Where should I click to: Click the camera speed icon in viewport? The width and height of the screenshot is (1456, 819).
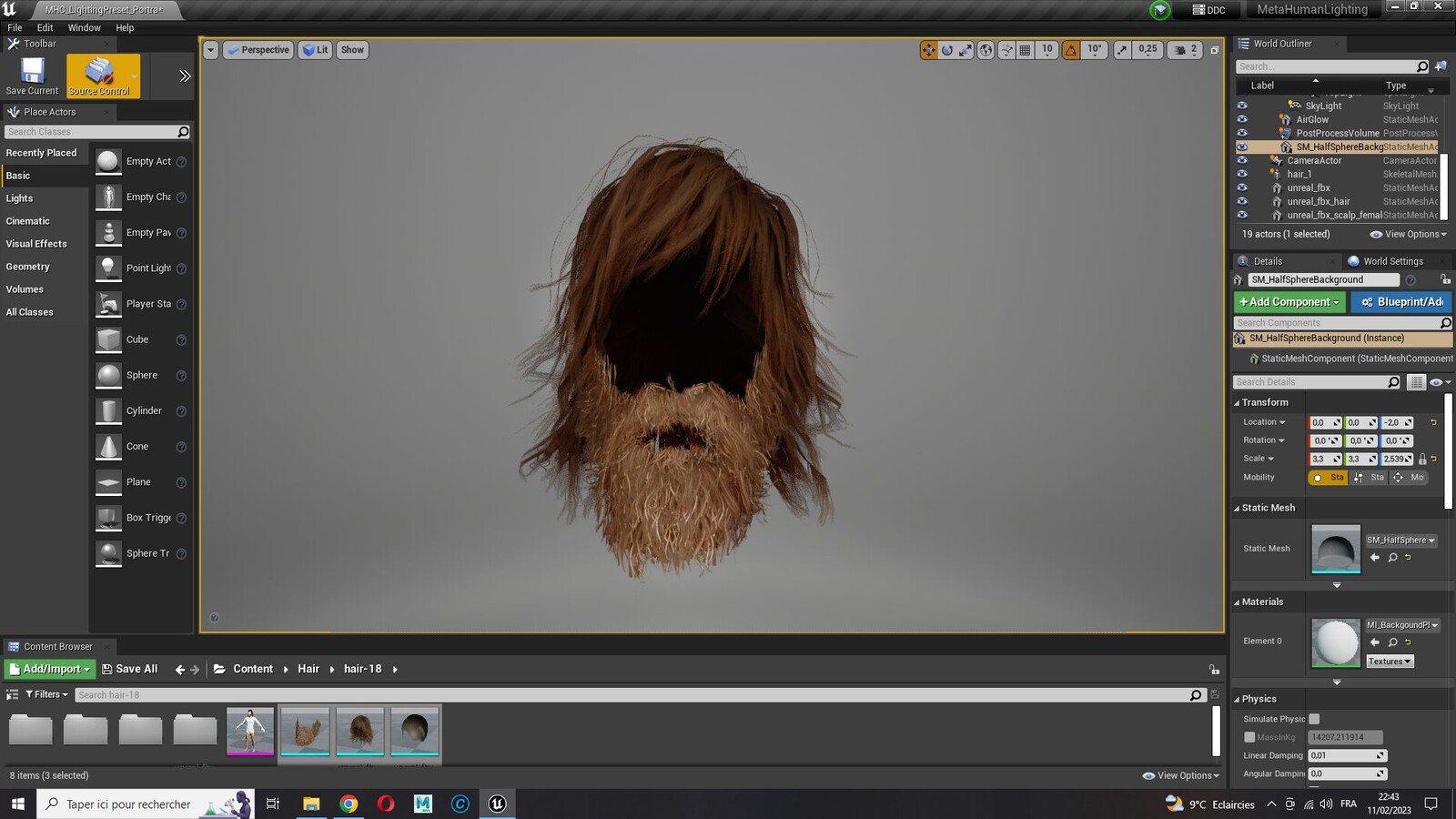1180,50
